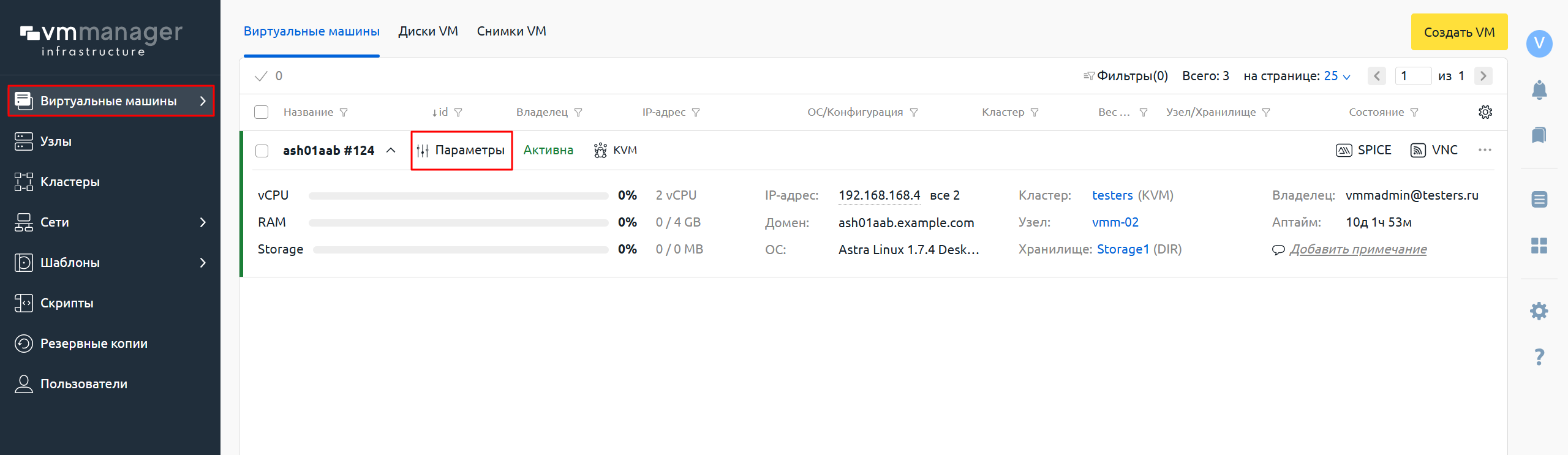The width and height of the screenshot is (1568, 455).
Task: Check the ash01aab #124 row checkbox
Action: tap(262, 151)
